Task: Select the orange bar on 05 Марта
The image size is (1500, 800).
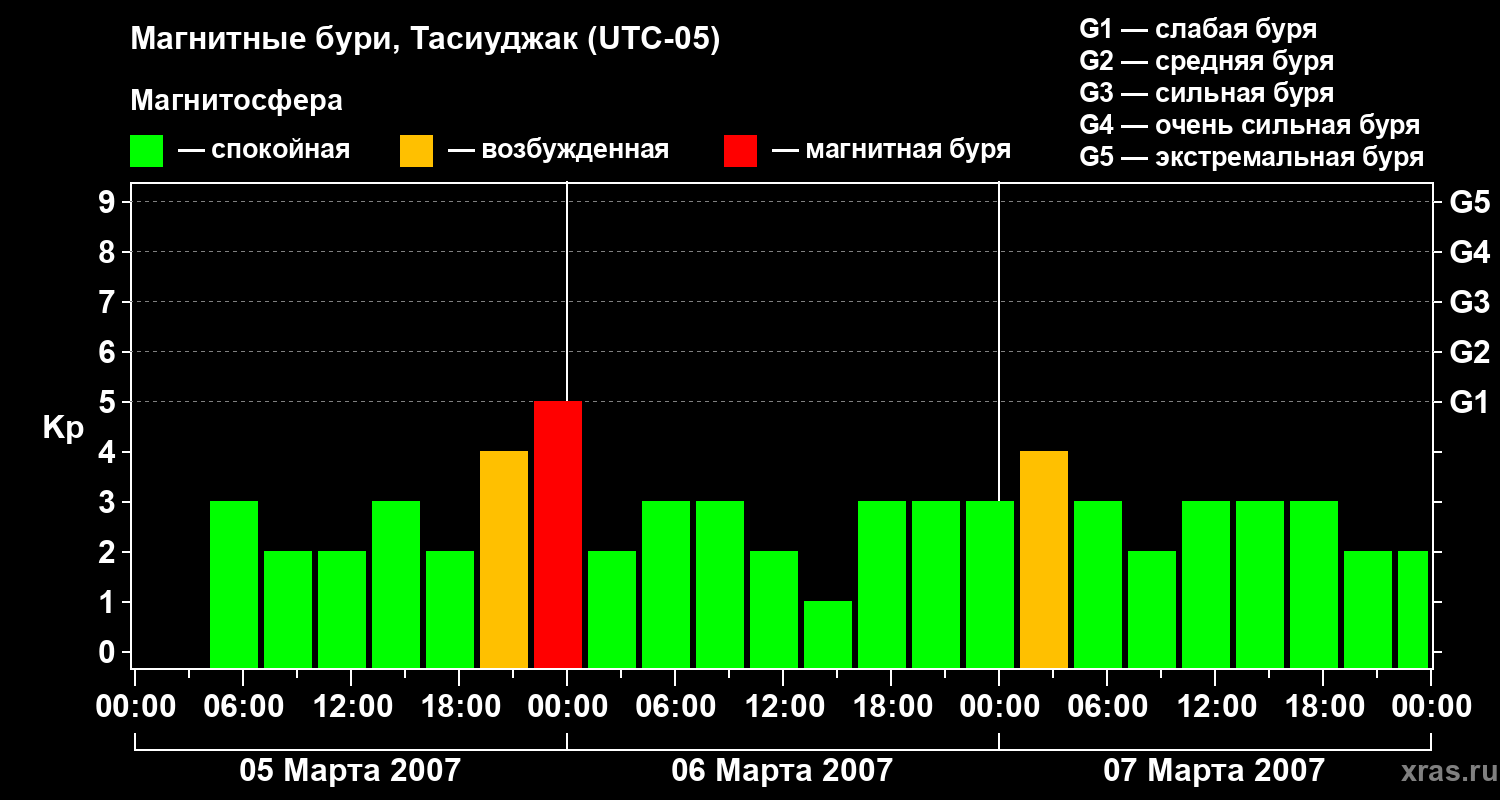Action: [x=504, y=560]
